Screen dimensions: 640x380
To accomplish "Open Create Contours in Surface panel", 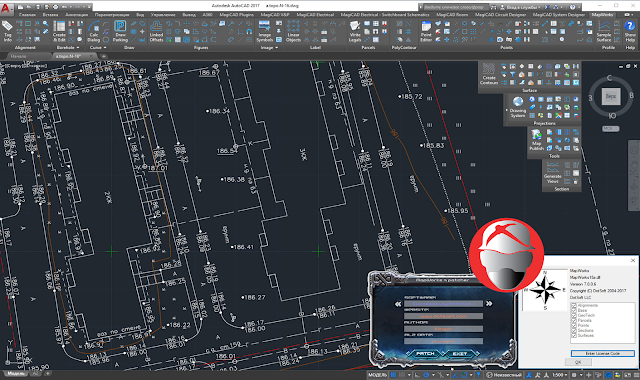I will click(489, 74).
